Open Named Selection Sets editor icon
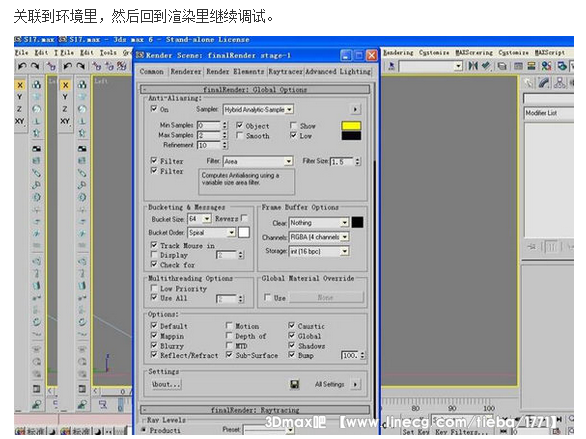This screenshot has height=439, width=586. click(392, 66)
